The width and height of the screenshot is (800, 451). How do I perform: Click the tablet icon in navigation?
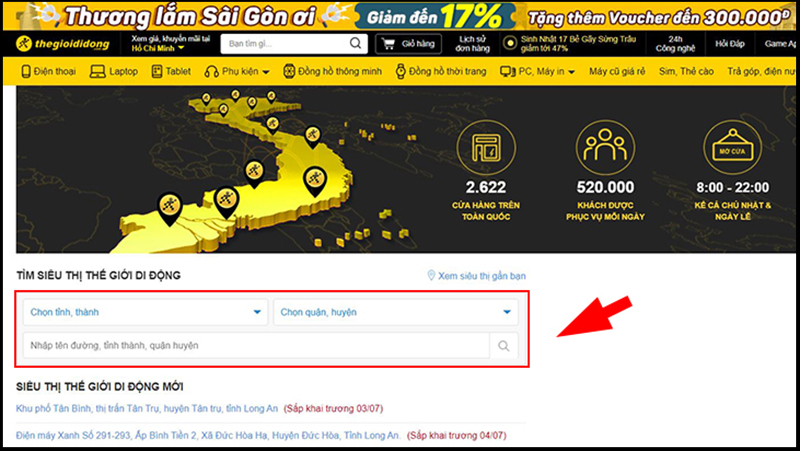click(157, 71)
